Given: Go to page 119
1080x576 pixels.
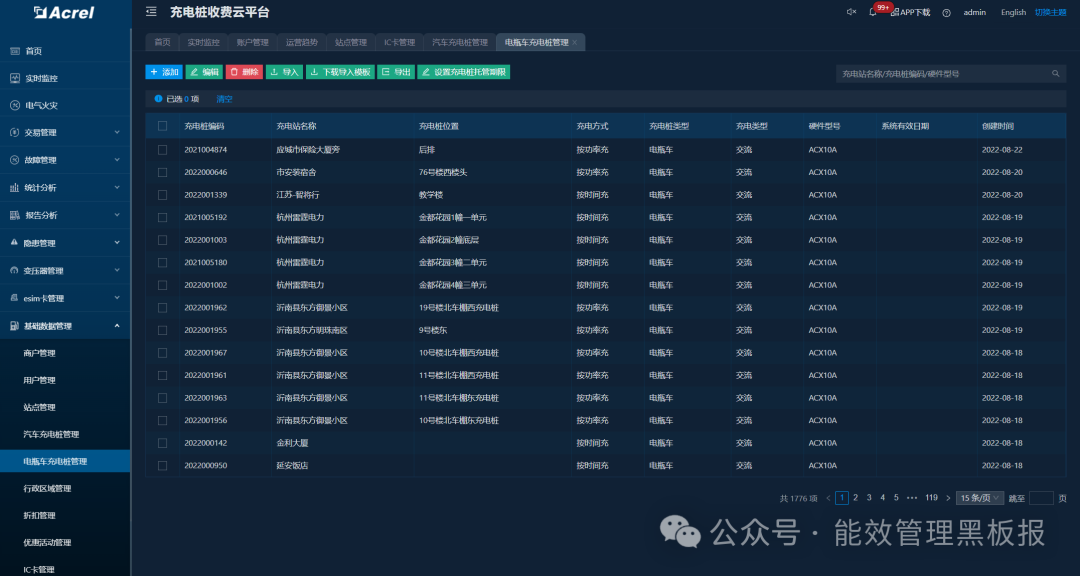Looking at the screenshot, I should [931, 497].
